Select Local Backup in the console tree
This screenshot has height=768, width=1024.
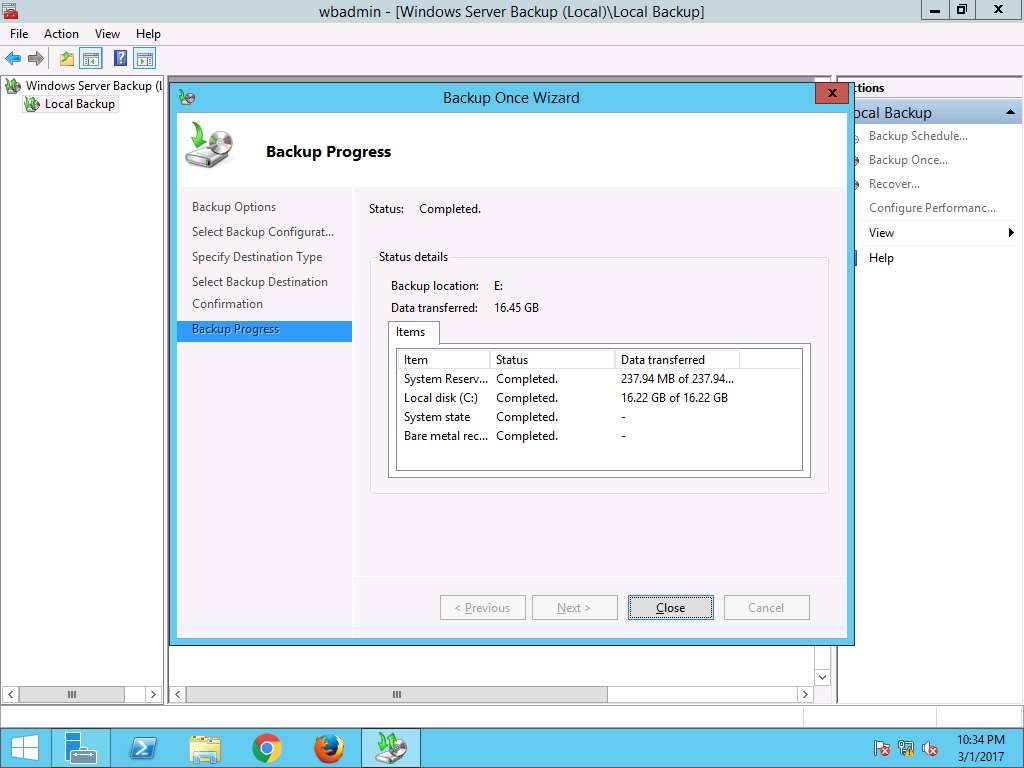(79, 104)
